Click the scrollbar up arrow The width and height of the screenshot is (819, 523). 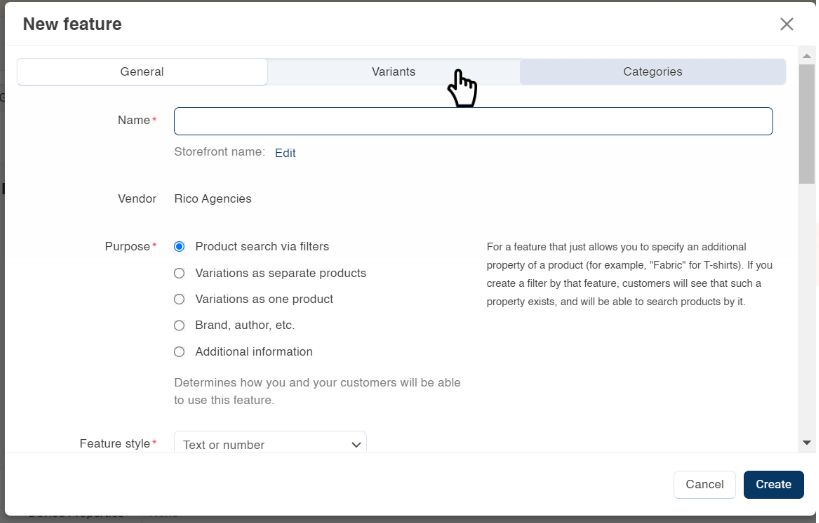point(806,55)
